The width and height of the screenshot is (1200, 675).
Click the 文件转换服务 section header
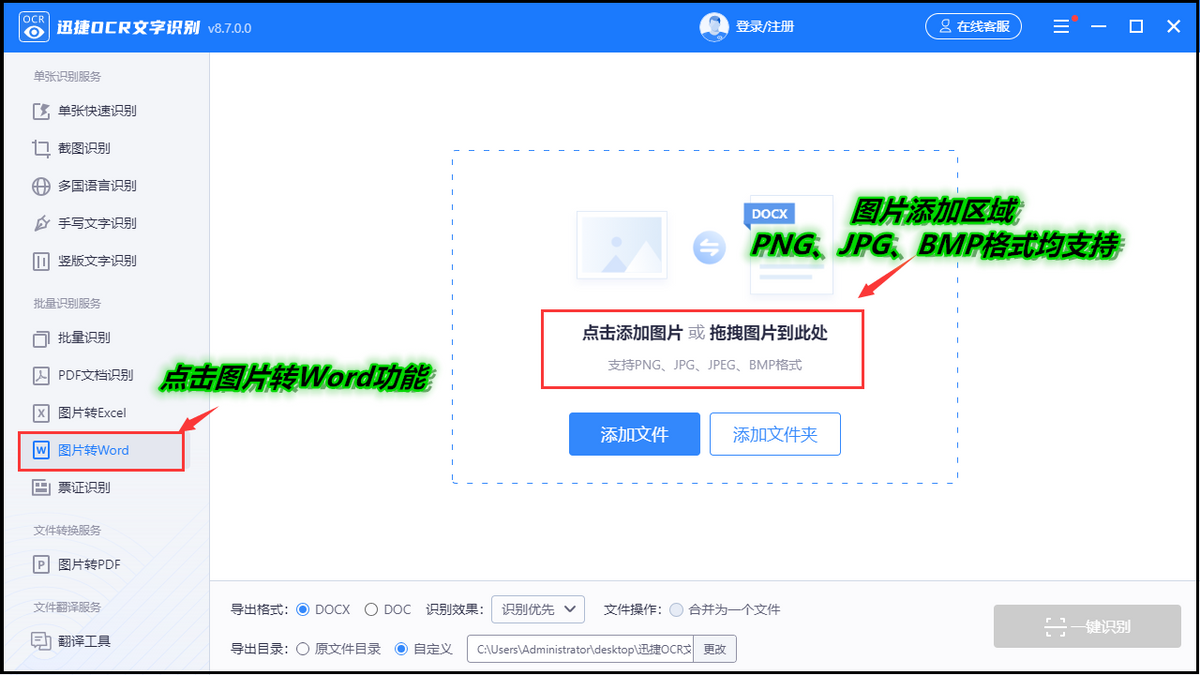[x=67, y=530]
